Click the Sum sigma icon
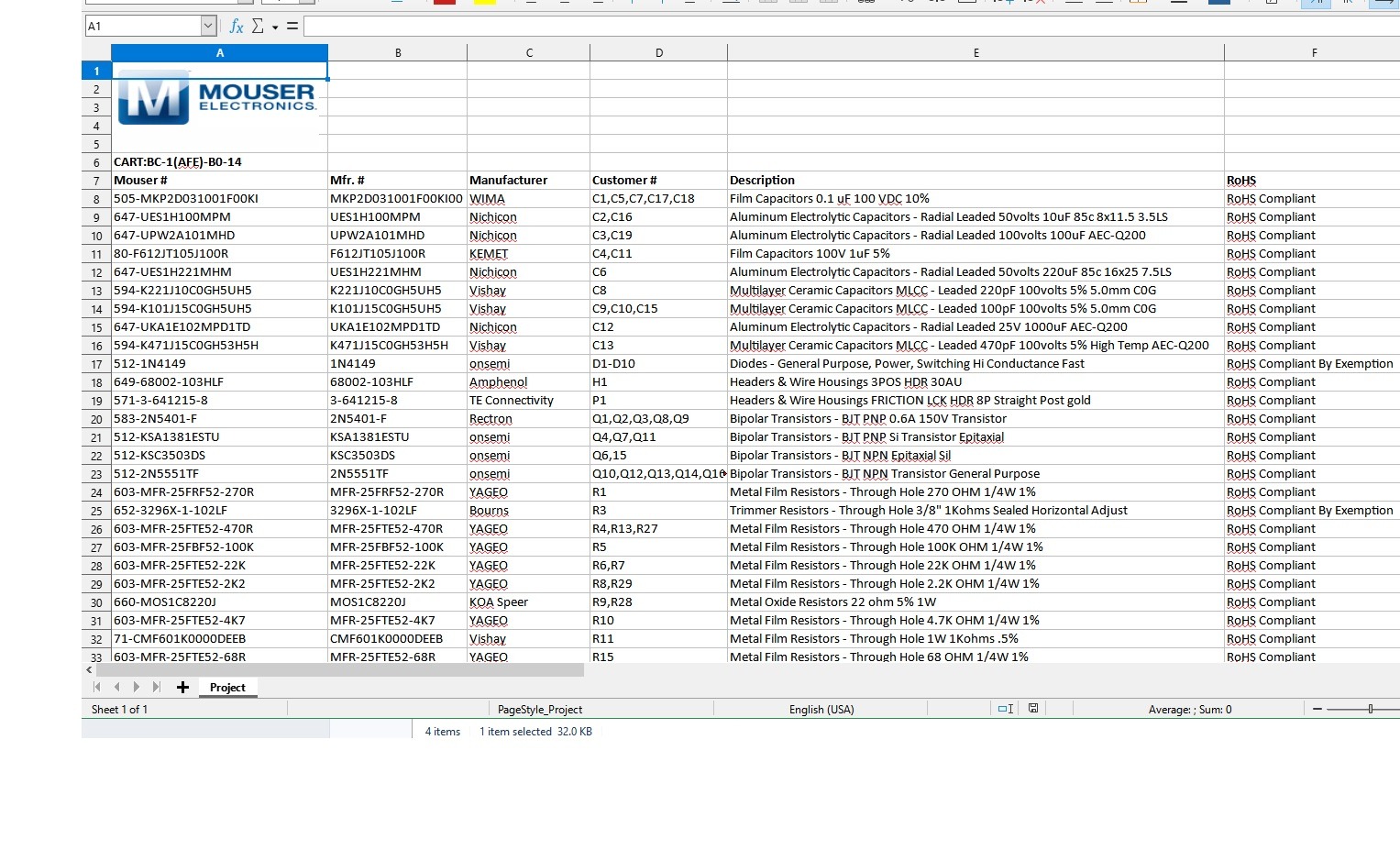Image resolution: width=1400 pixels, height=850 pixels. click(x=258, y=27)
